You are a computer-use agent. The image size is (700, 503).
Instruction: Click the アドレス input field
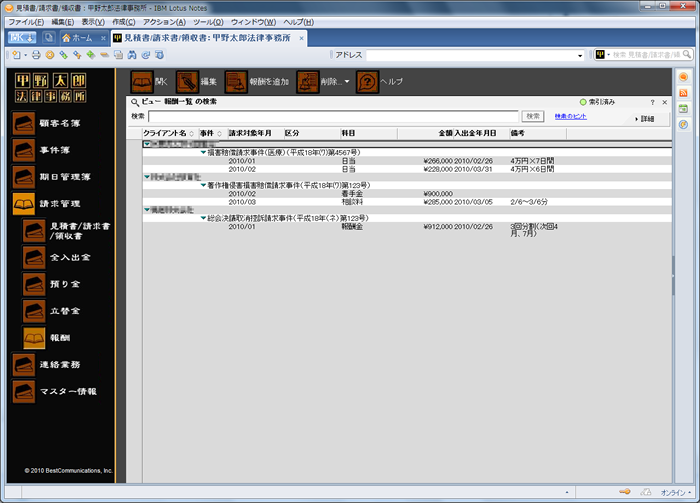pos(471,55)
